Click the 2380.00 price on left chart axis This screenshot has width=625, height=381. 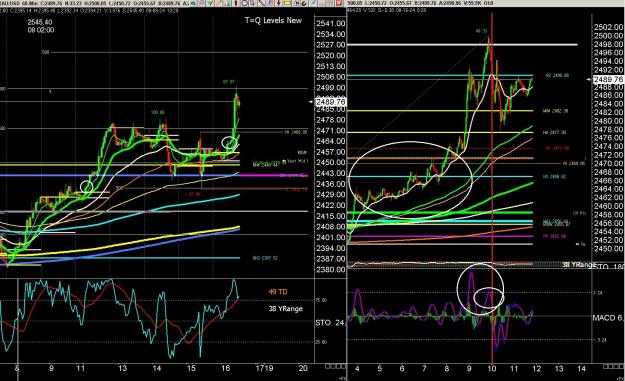click(330, 269)
